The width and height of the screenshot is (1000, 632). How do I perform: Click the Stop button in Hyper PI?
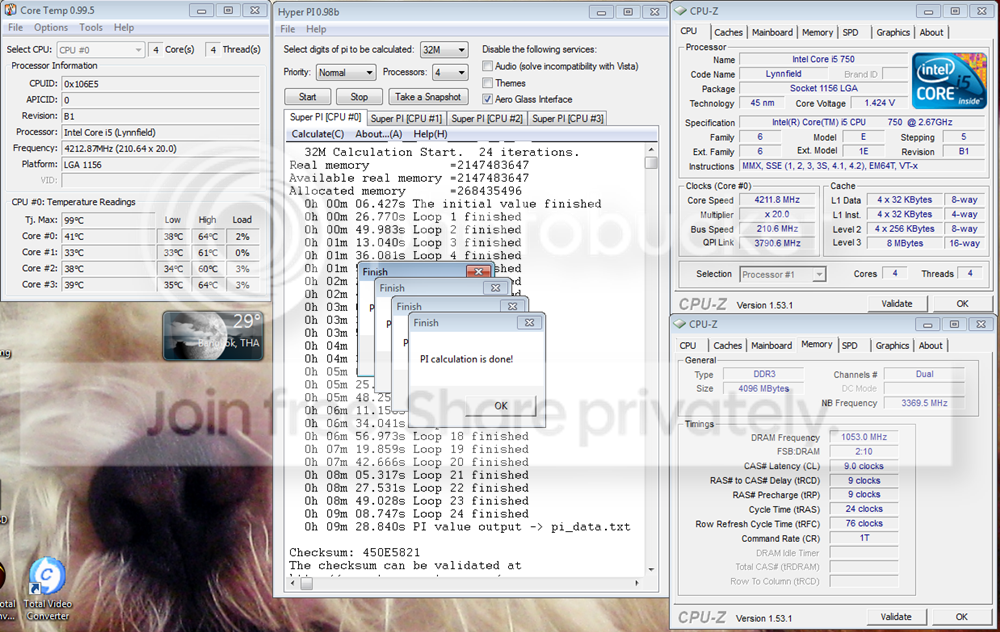[359, 97]
